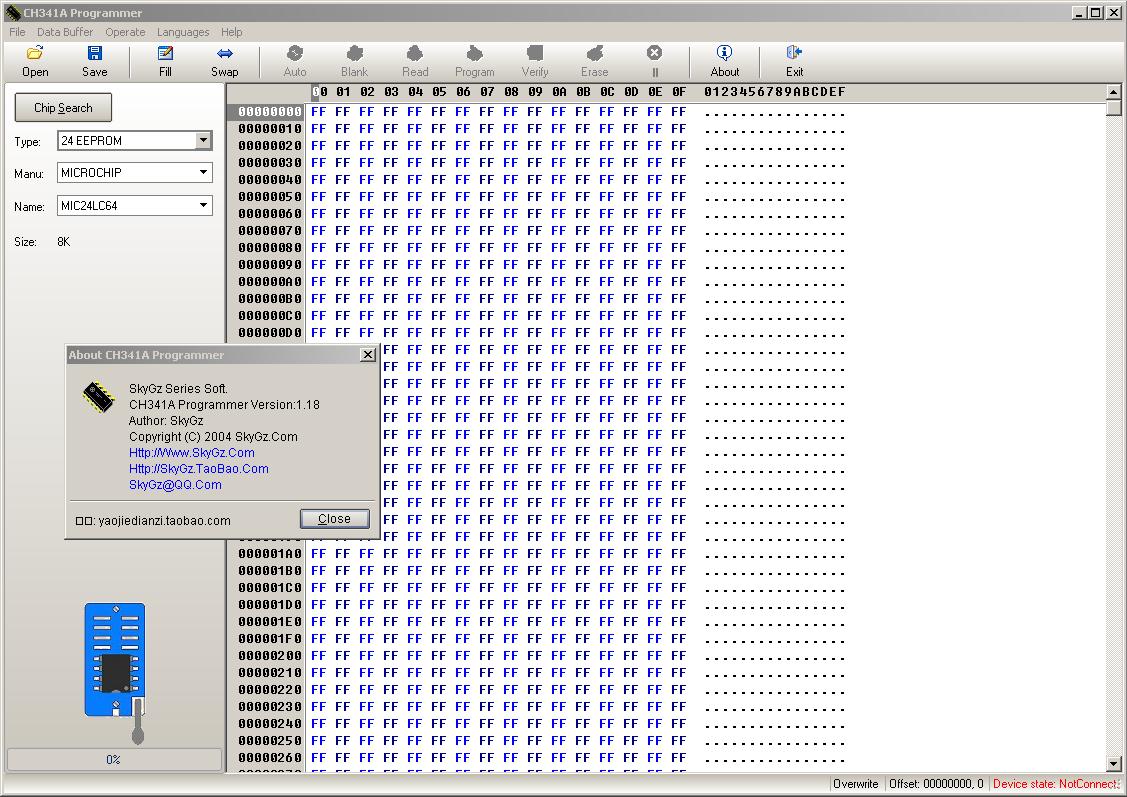Image resolution: width=1127 pixels, height=797 pixels.
Task: Click the Erase chip toolbar icon
Action: (x=595, y=61)
